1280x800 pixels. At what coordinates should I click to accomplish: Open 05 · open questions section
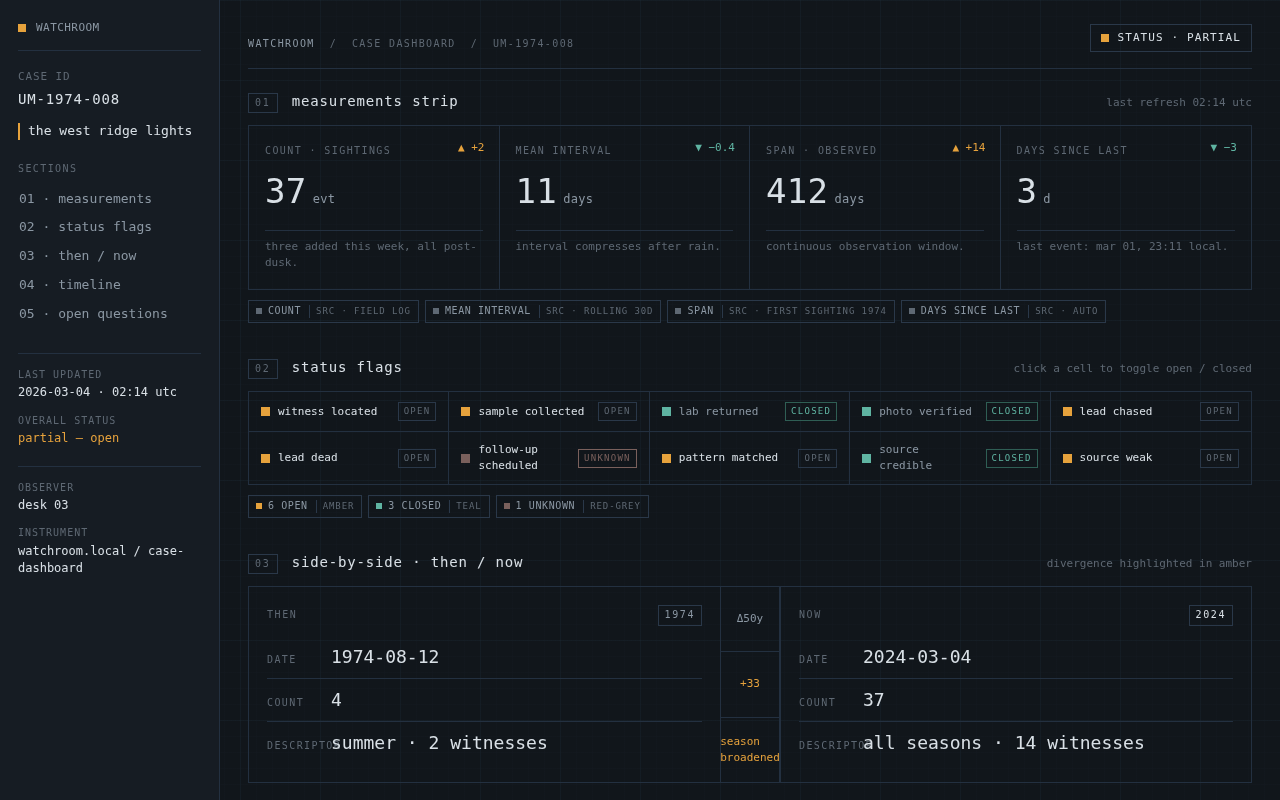pos(109,314)
